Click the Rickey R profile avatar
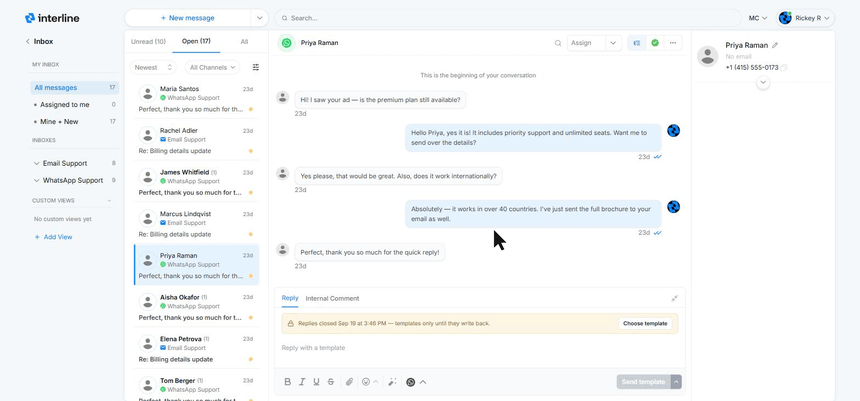 coord(785,18)
